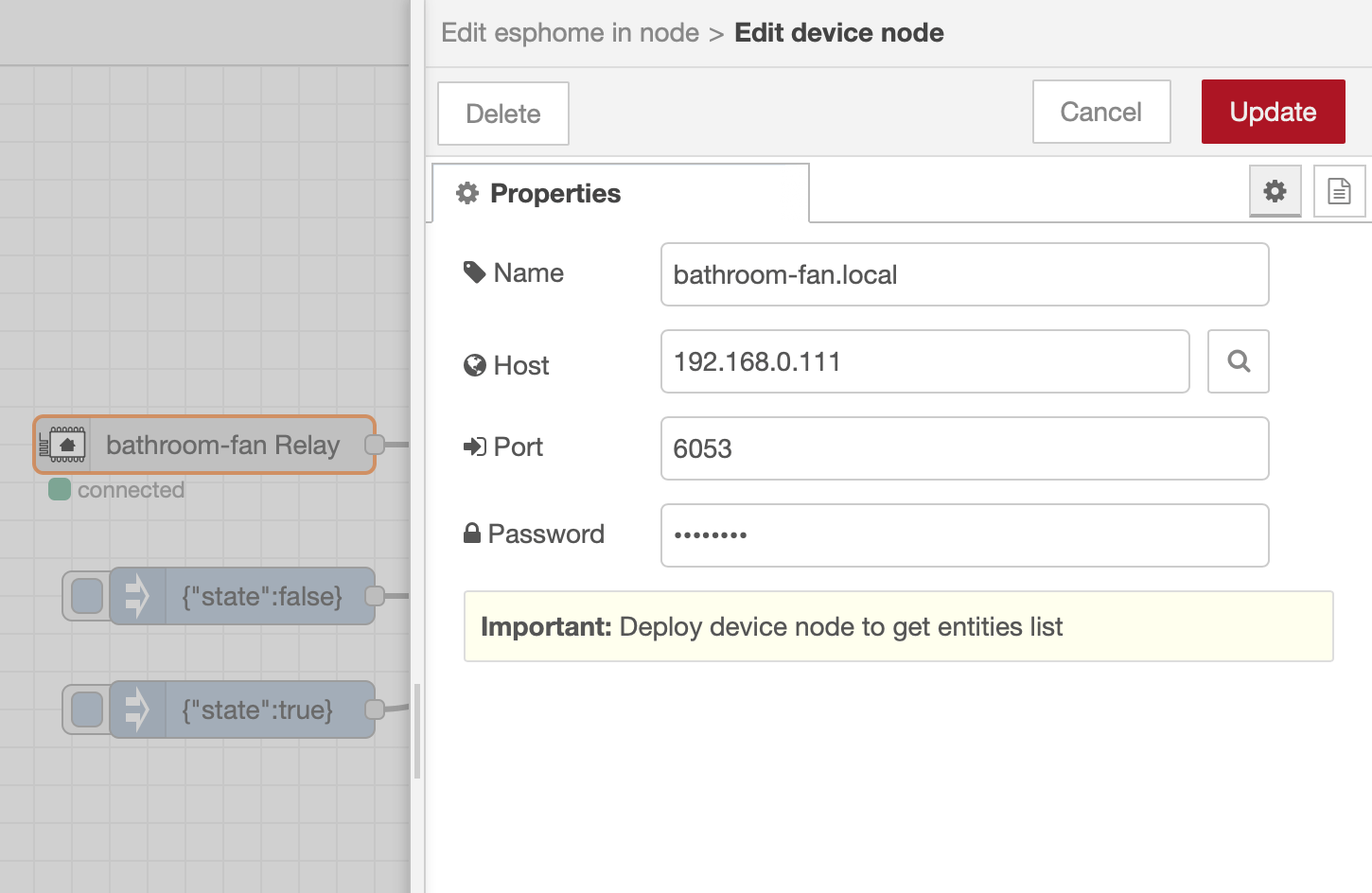
Task: Trigger the {"state":true} inject button
Action: point(87,709)
